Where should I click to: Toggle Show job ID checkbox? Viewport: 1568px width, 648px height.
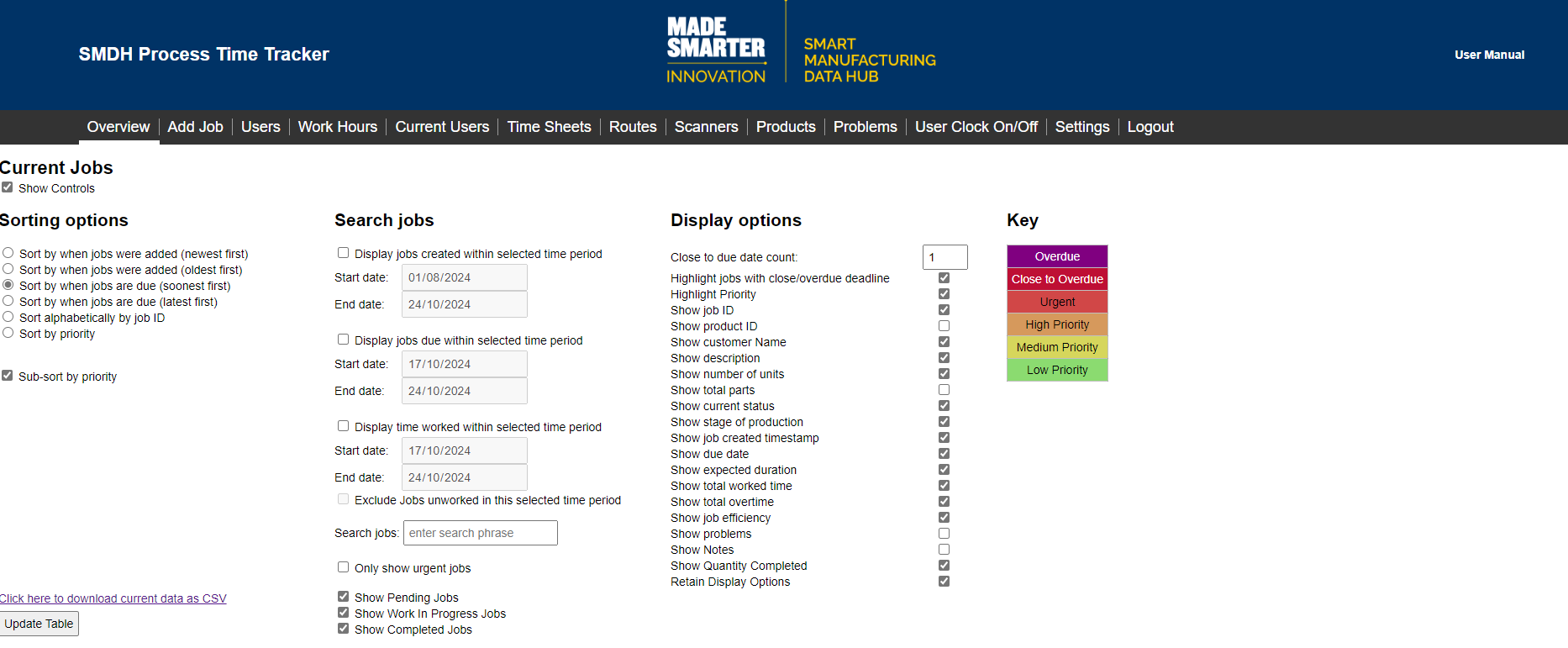(x=944, y=310)
